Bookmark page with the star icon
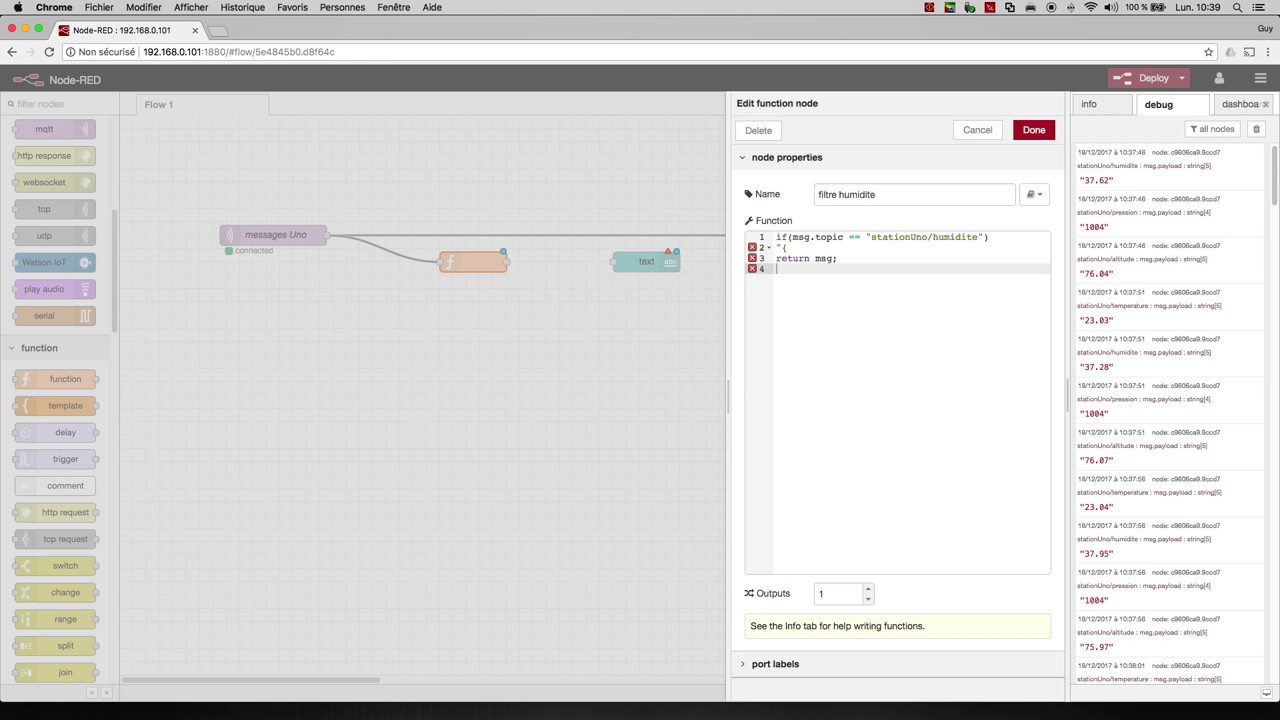Viewport: 1280px width, 720px height. [x=1208, y=52]
